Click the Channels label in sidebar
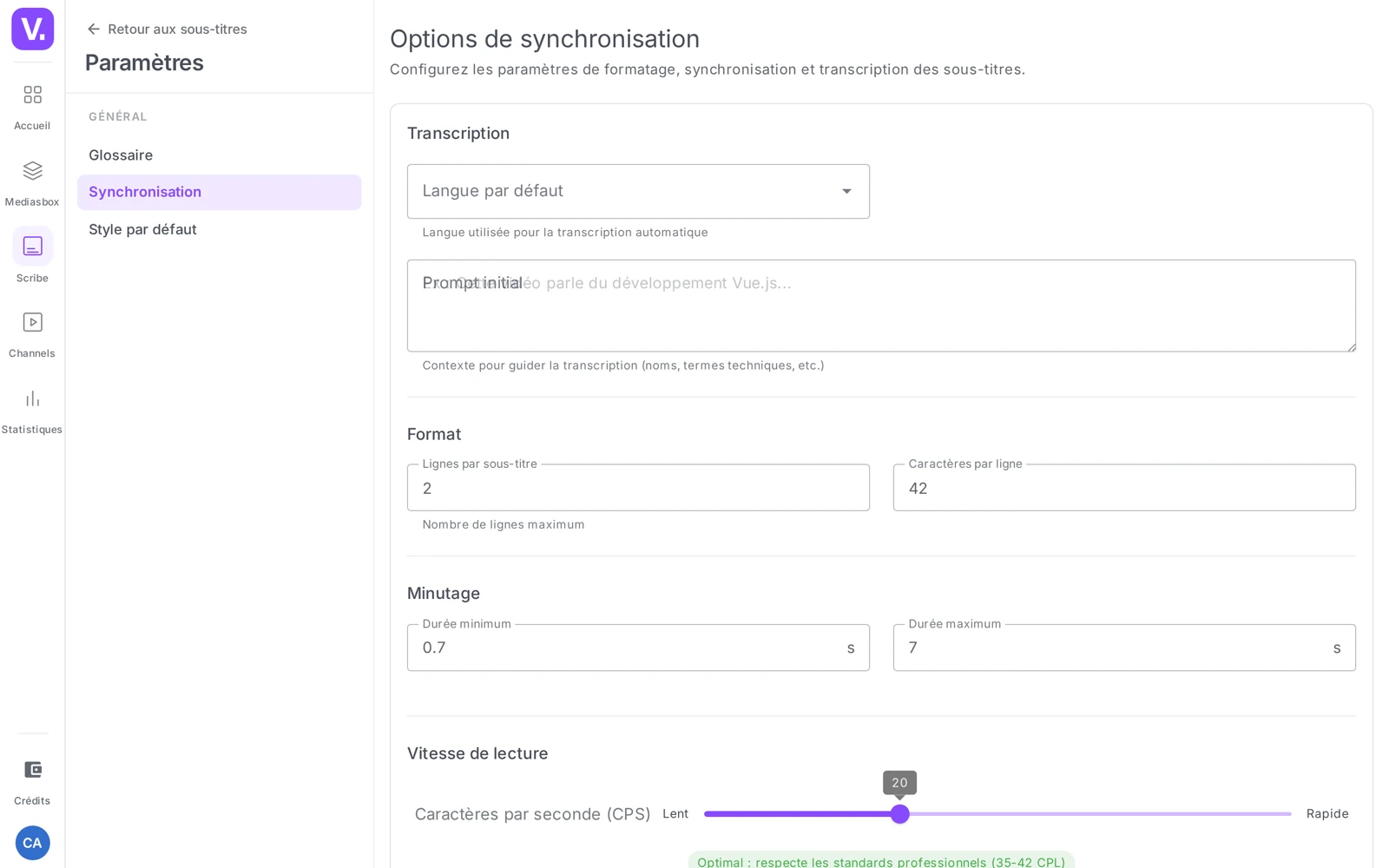 (32, 353)
